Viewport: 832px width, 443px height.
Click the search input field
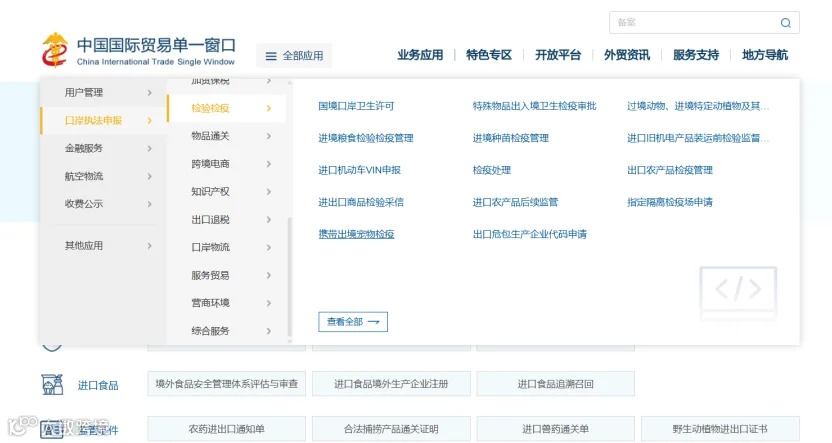pyautogui.click(x=695, y=22)
